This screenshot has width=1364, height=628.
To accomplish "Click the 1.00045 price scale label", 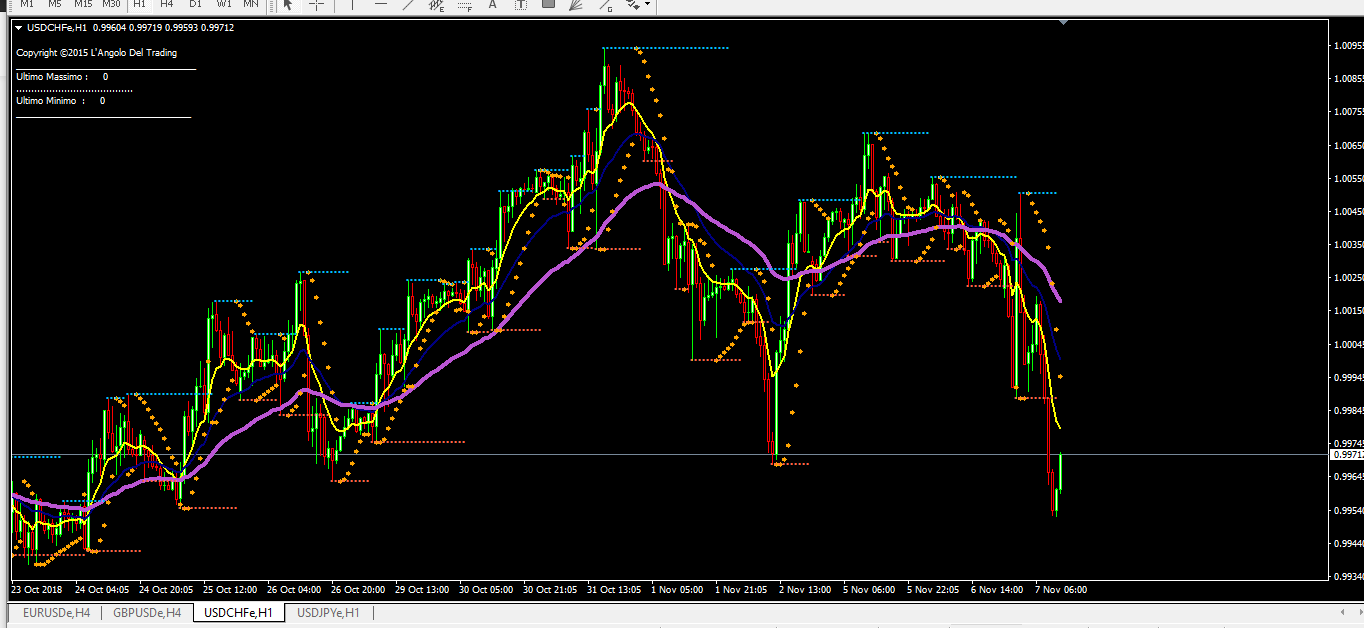I will coord(1349,345).
